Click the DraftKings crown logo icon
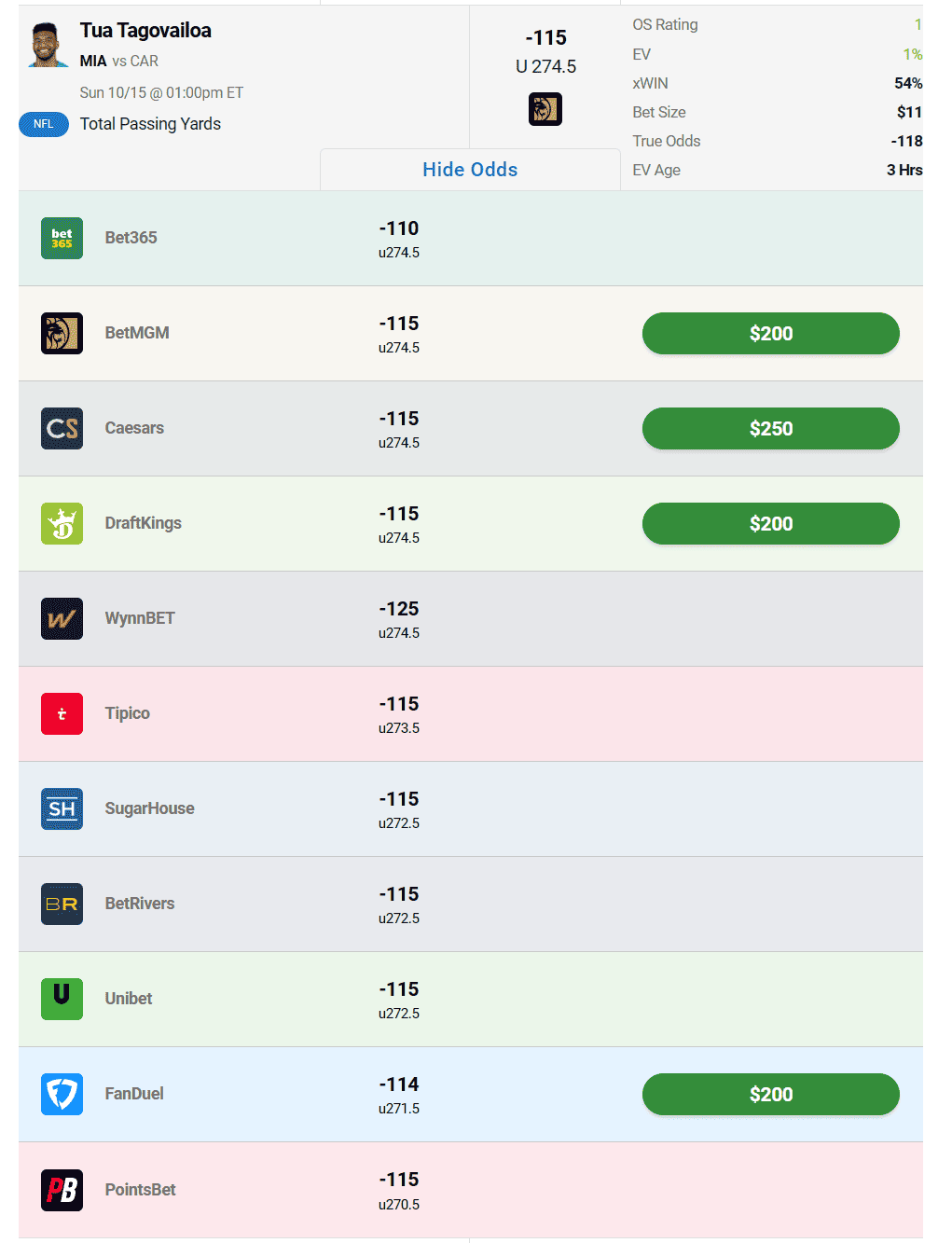The image size is (952, 1243). (x=62, y=523)
